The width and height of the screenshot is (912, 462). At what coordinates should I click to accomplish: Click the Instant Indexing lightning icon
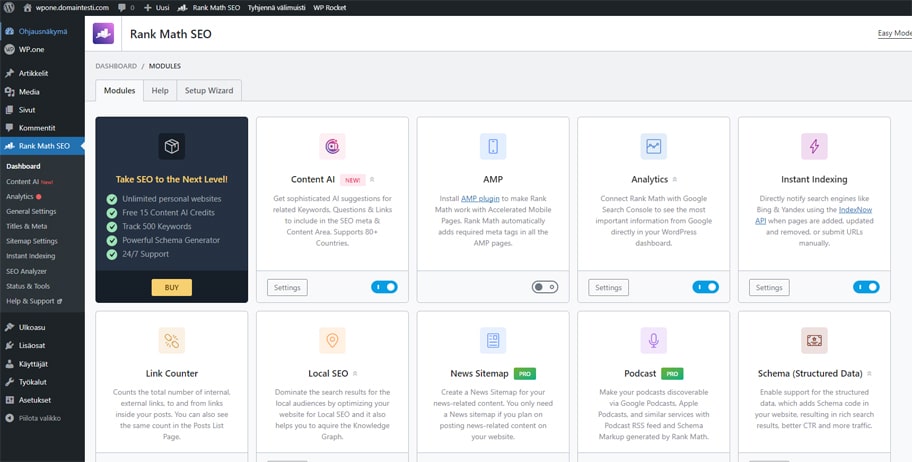814,147
